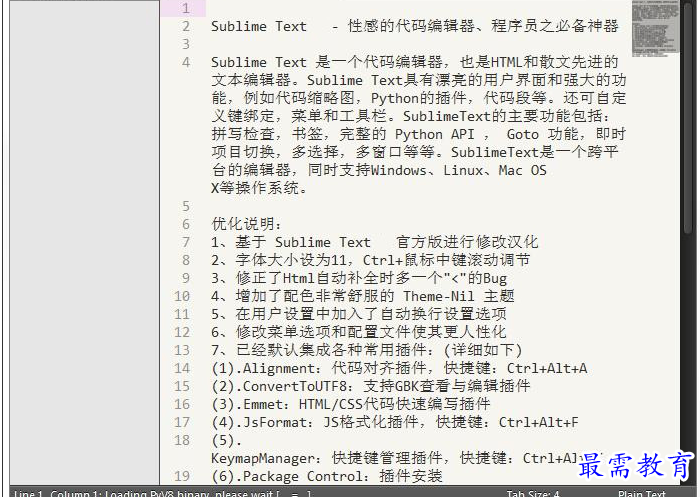Click the empty sidebar panel
Viewport: 700px width, 497px height.
[84, 242]
